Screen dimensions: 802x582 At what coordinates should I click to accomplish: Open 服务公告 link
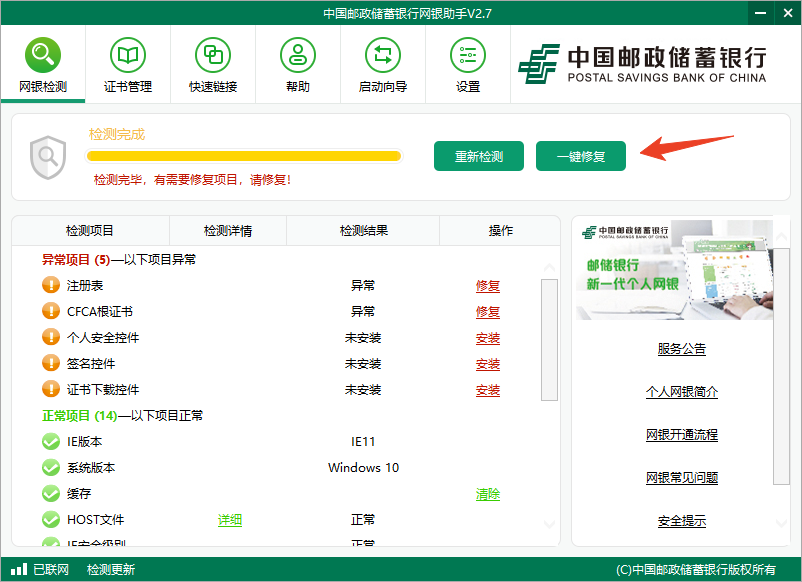(681, 349)
